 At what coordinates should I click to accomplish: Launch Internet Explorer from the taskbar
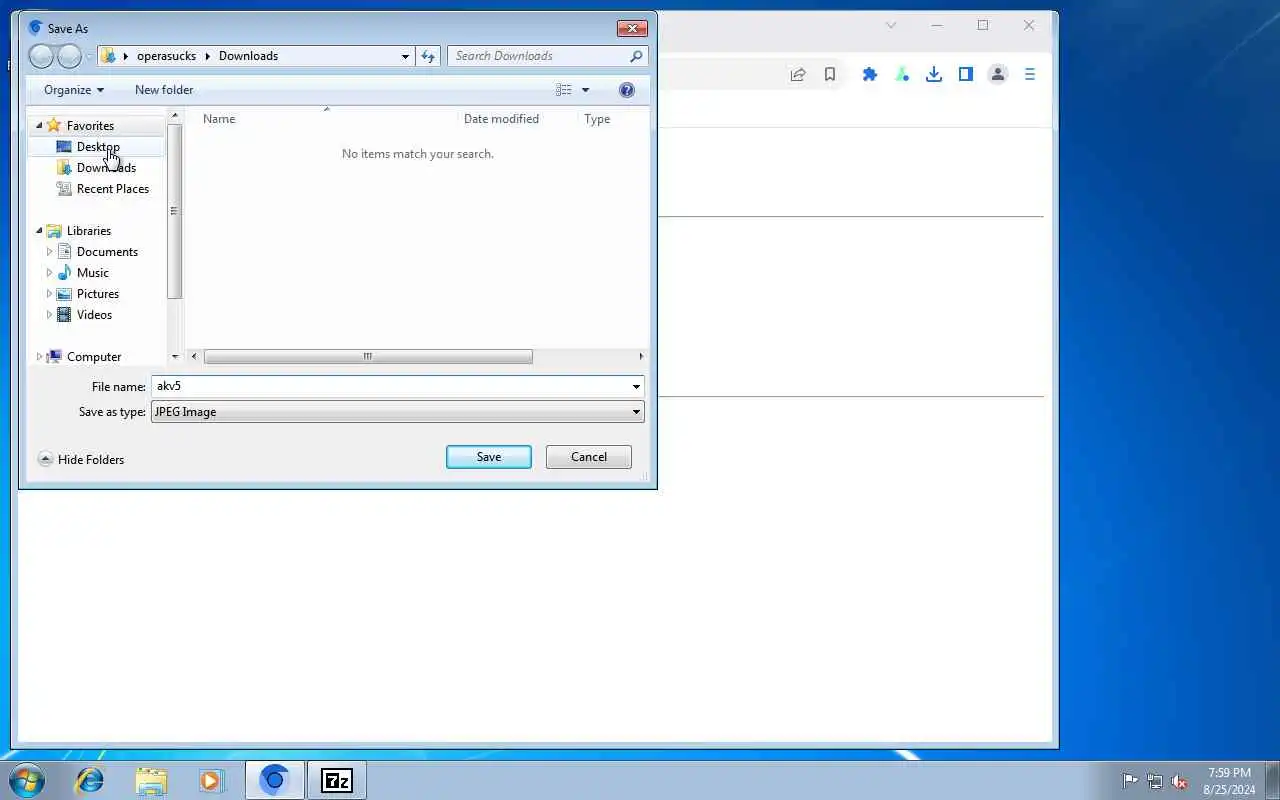90,780
